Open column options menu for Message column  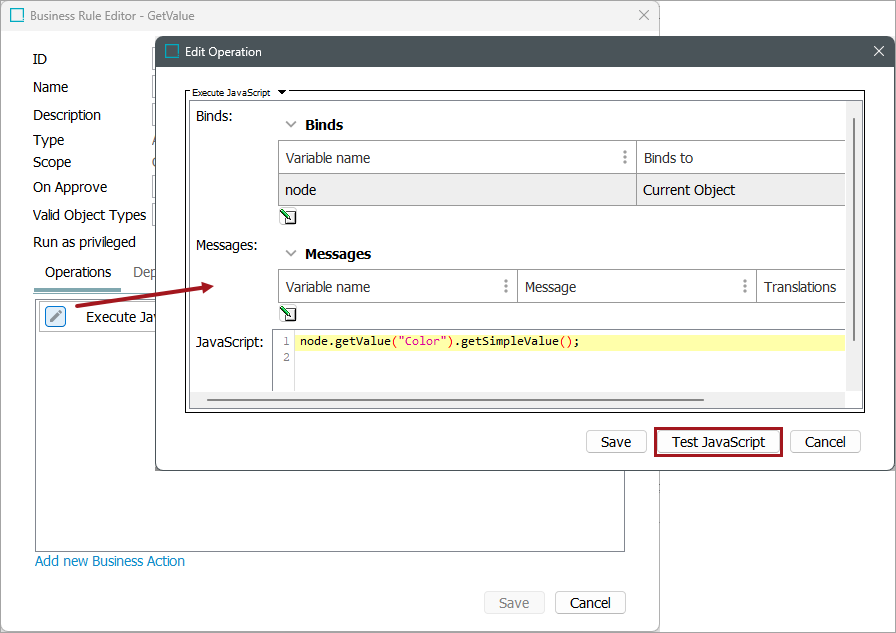[745, 287]
